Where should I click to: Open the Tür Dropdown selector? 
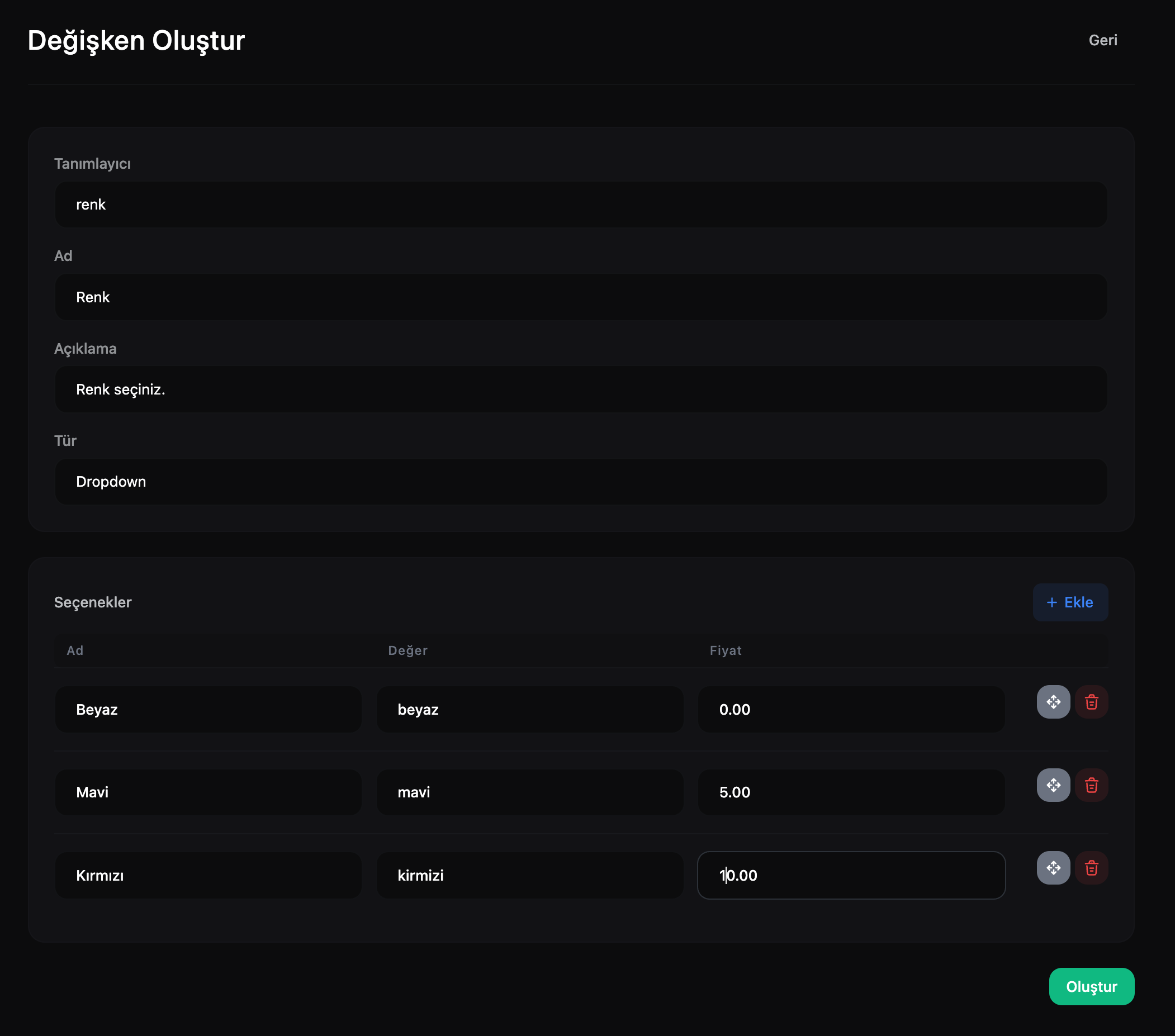tap(581, 482)
